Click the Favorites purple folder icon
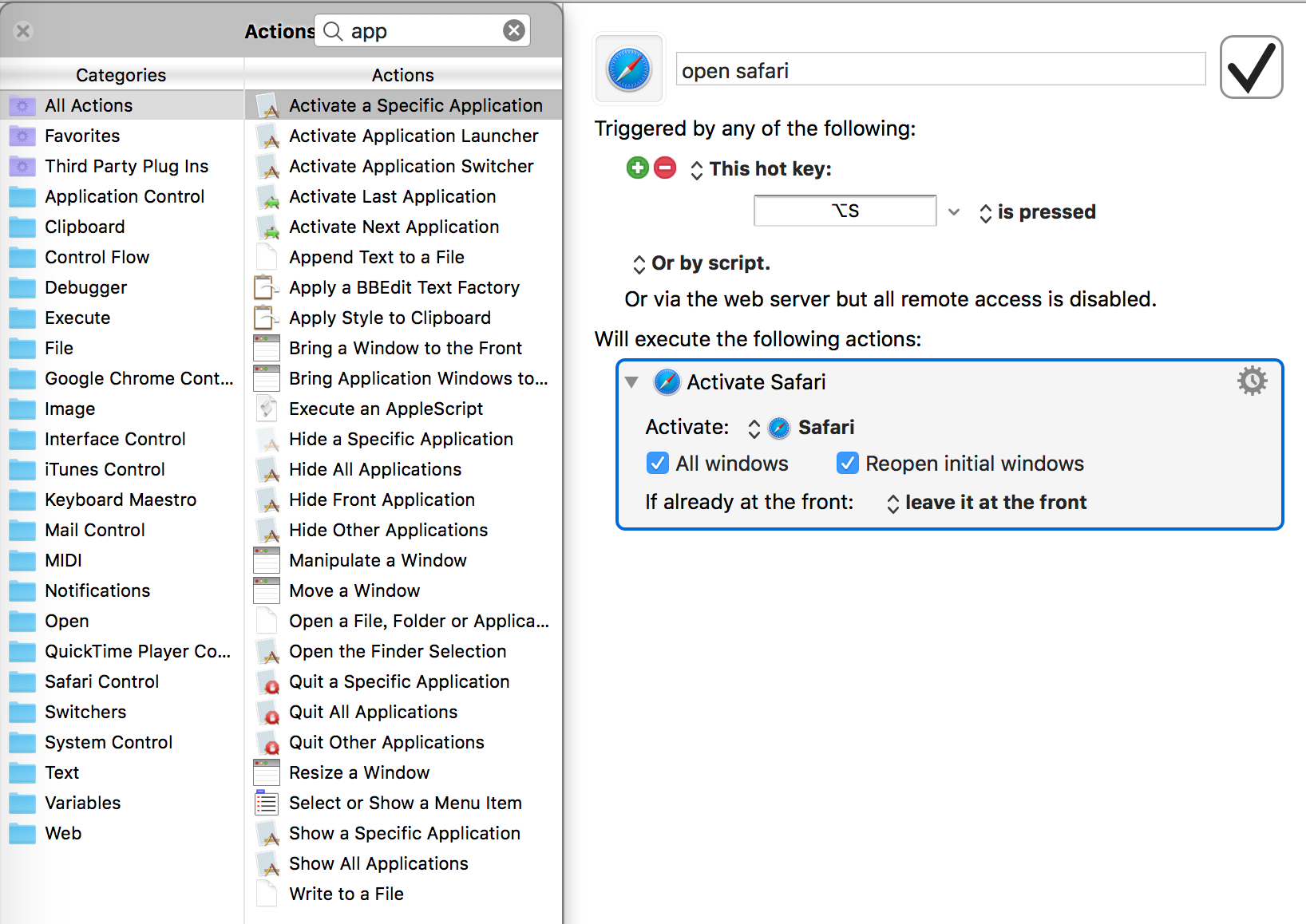Screen dimensions: 1306x924 [x=22, y=136]
